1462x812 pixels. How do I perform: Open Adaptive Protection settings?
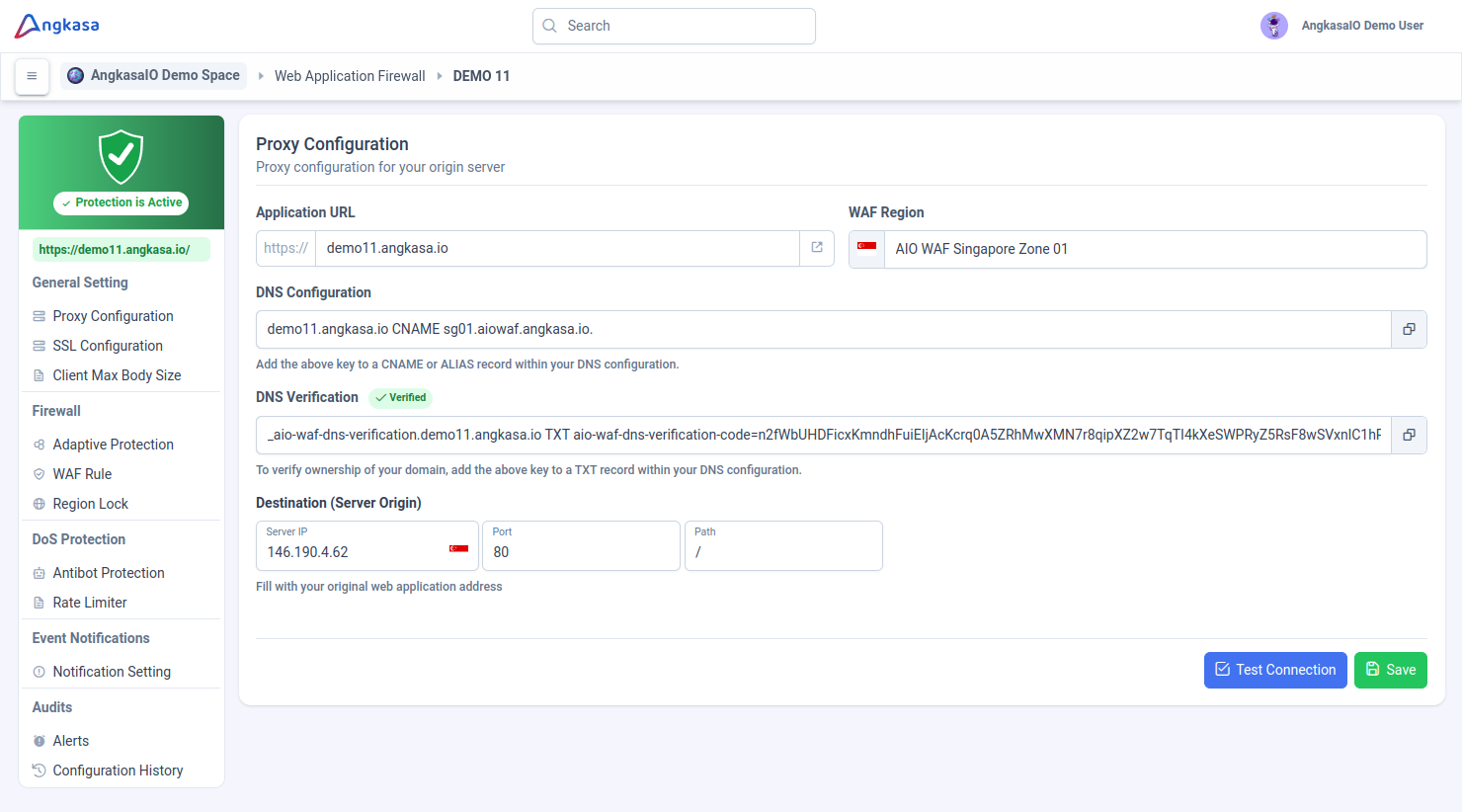(x=113, y=445)
